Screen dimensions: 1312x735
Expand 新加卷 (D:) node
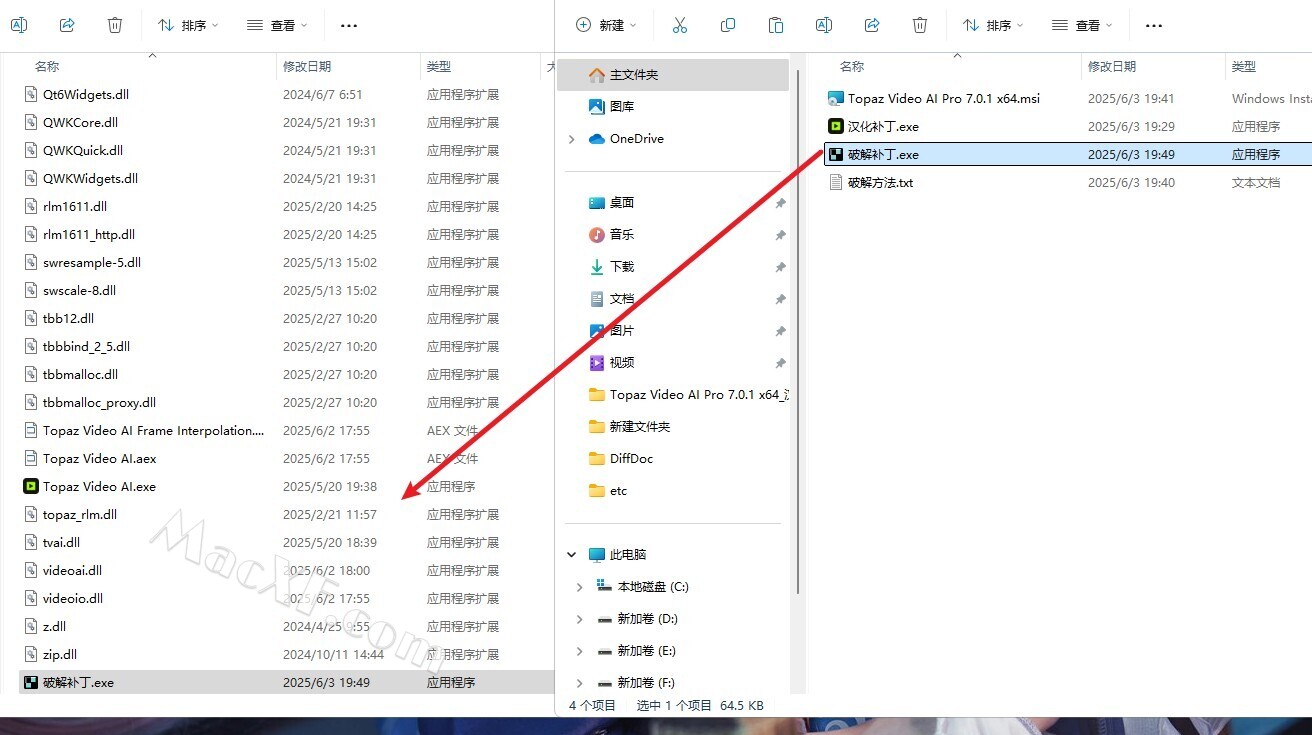click(x=579, y=619)
